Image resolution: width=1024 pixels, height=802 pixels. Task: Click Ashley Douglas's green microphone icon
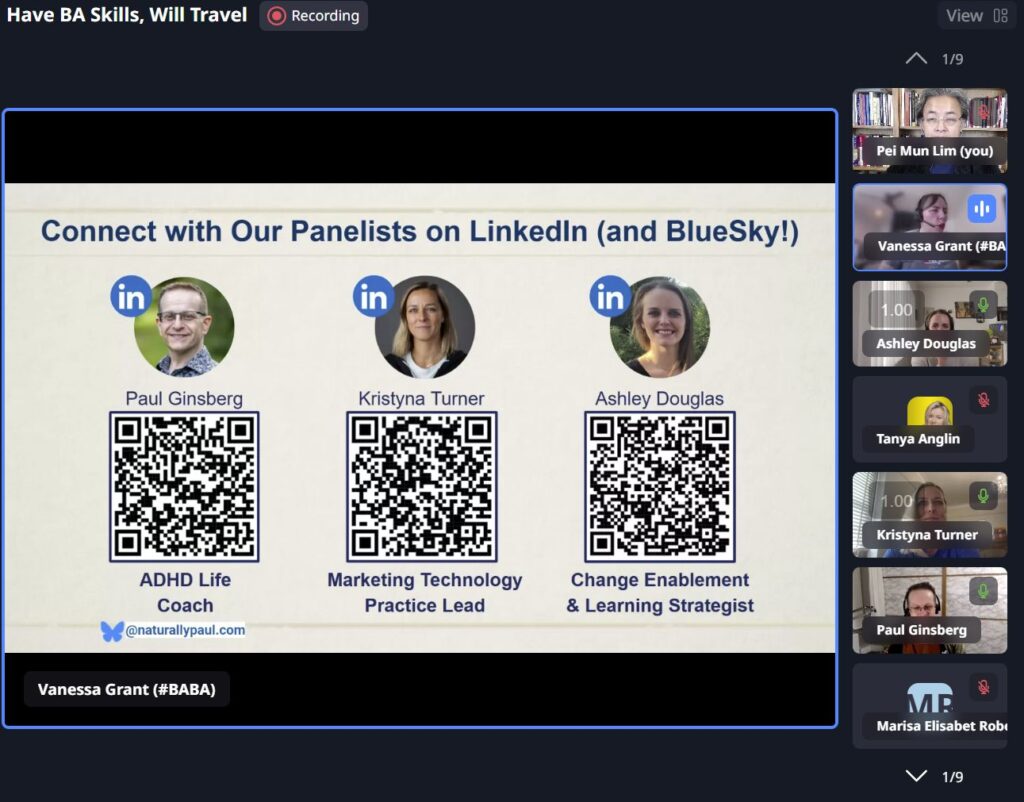pyautogui.click(x=983, y=305)
